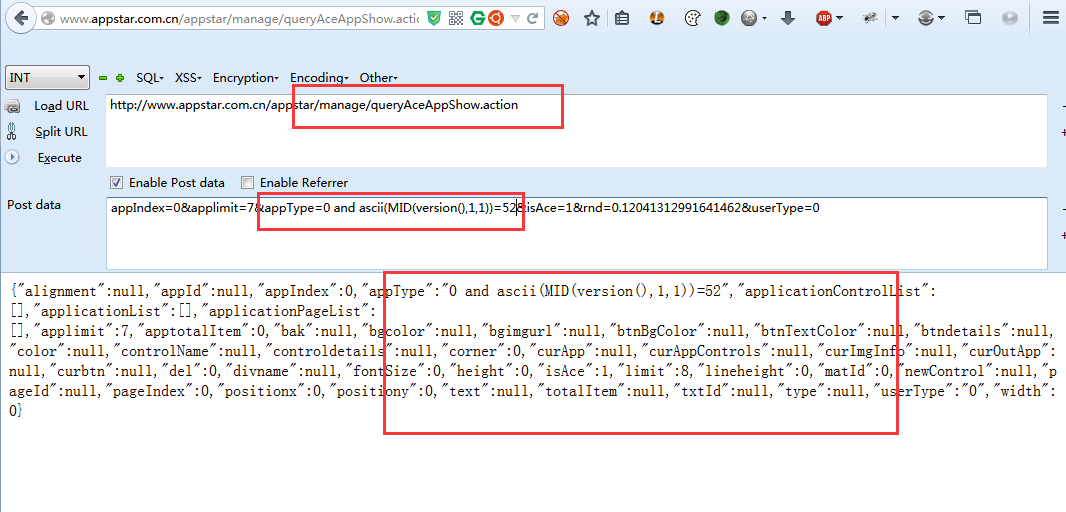Expand the sync circle icon's dropdown arrow
Viewport: 1066px width, 512px height.
pos(942,19)
